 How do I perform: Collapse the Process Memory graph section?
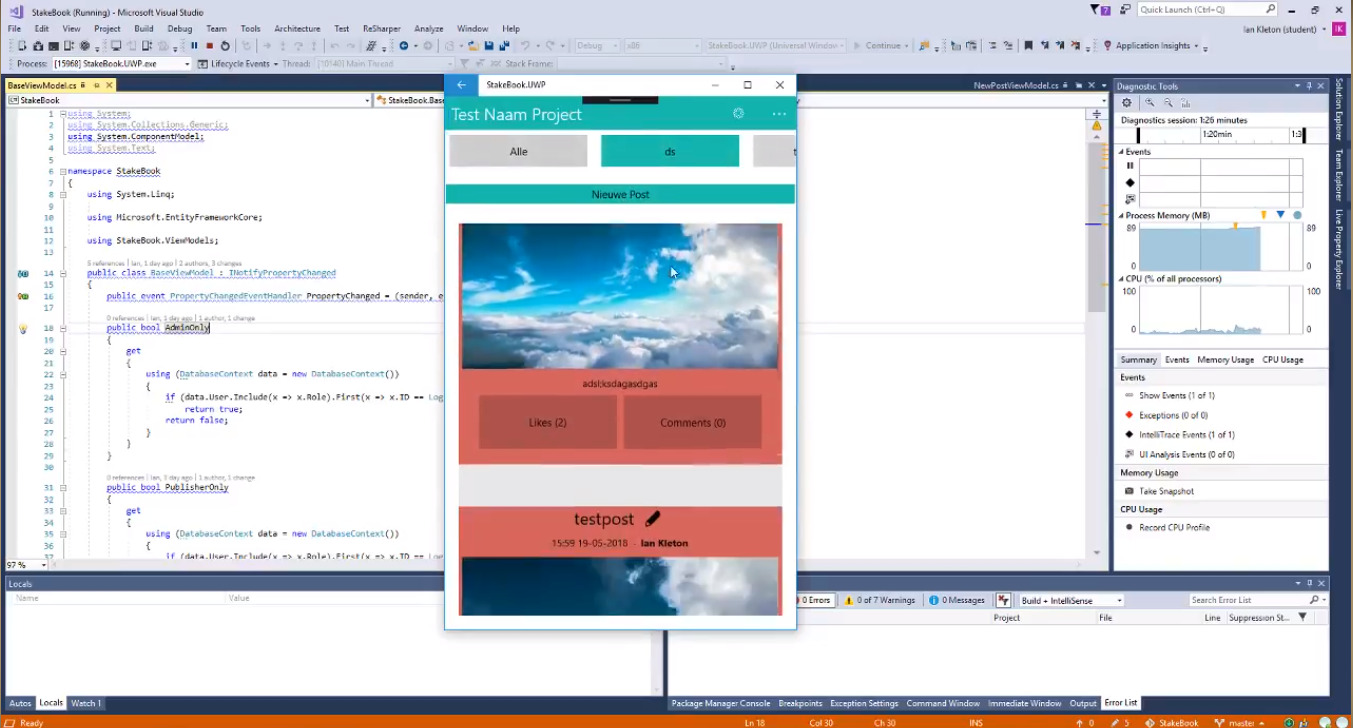click(1121, 216)
